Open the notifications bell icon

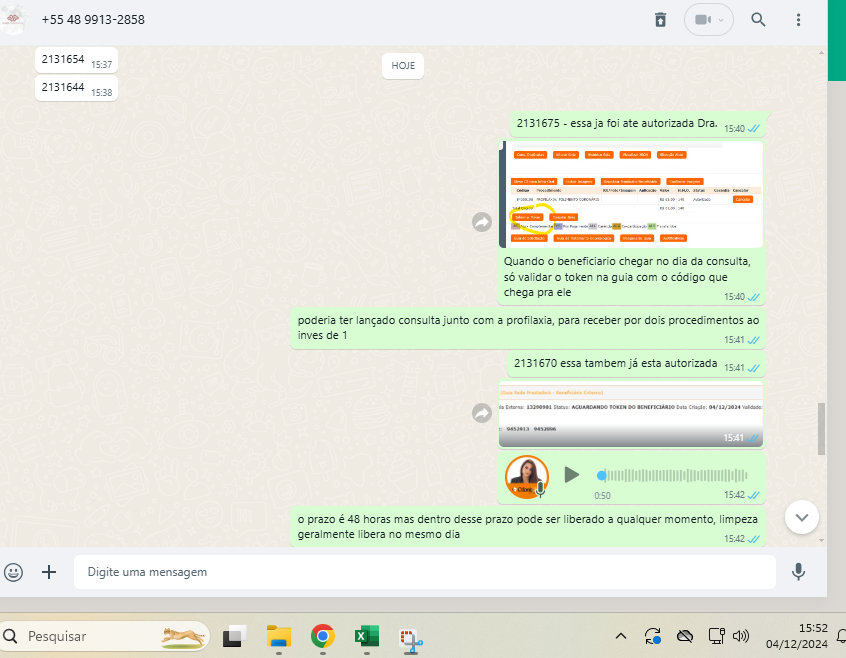tap(841, 636)
